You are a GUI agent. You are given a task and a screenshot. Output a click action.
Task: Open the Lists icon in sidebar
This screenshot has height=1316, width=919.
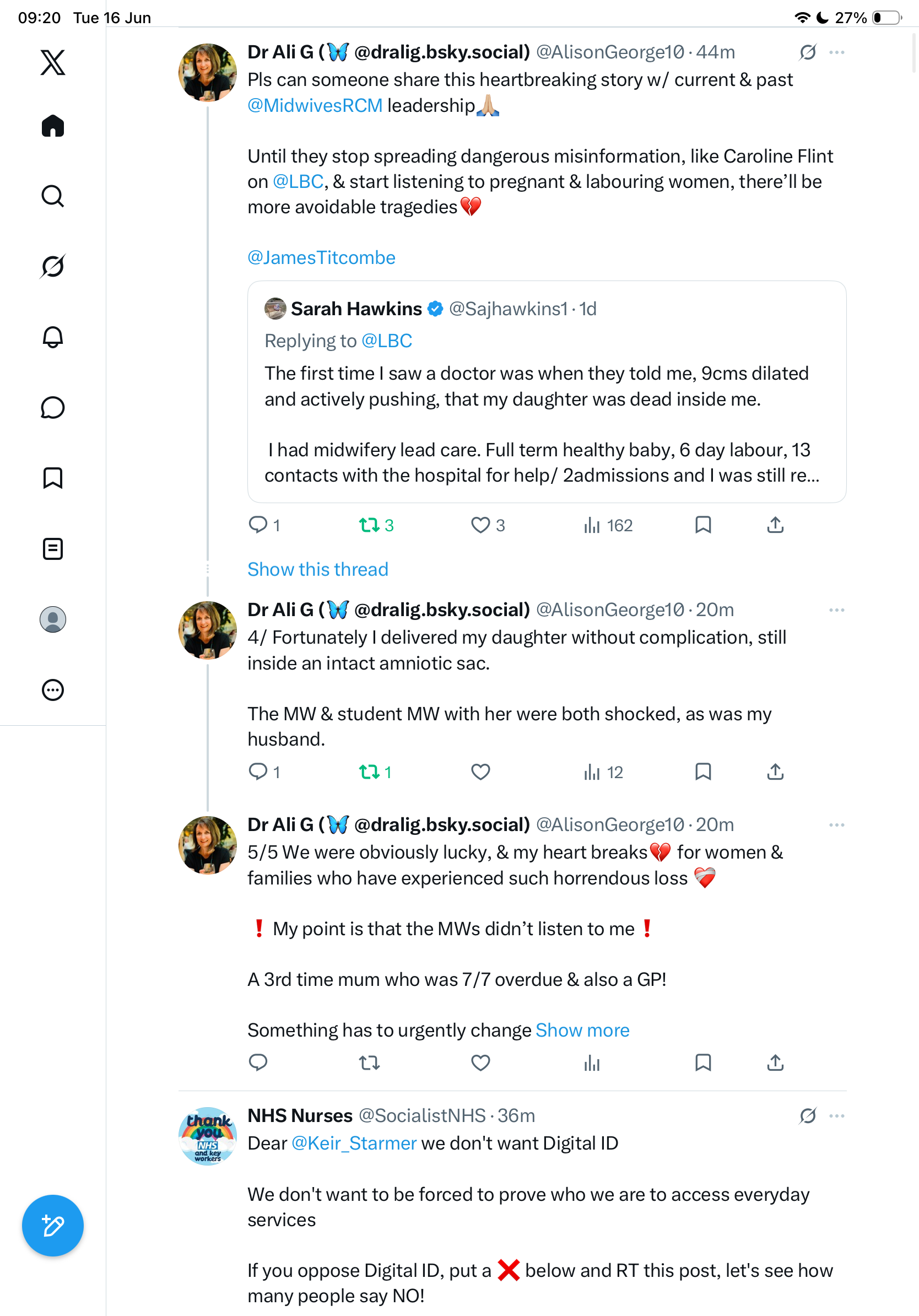(x=53, y=549)
